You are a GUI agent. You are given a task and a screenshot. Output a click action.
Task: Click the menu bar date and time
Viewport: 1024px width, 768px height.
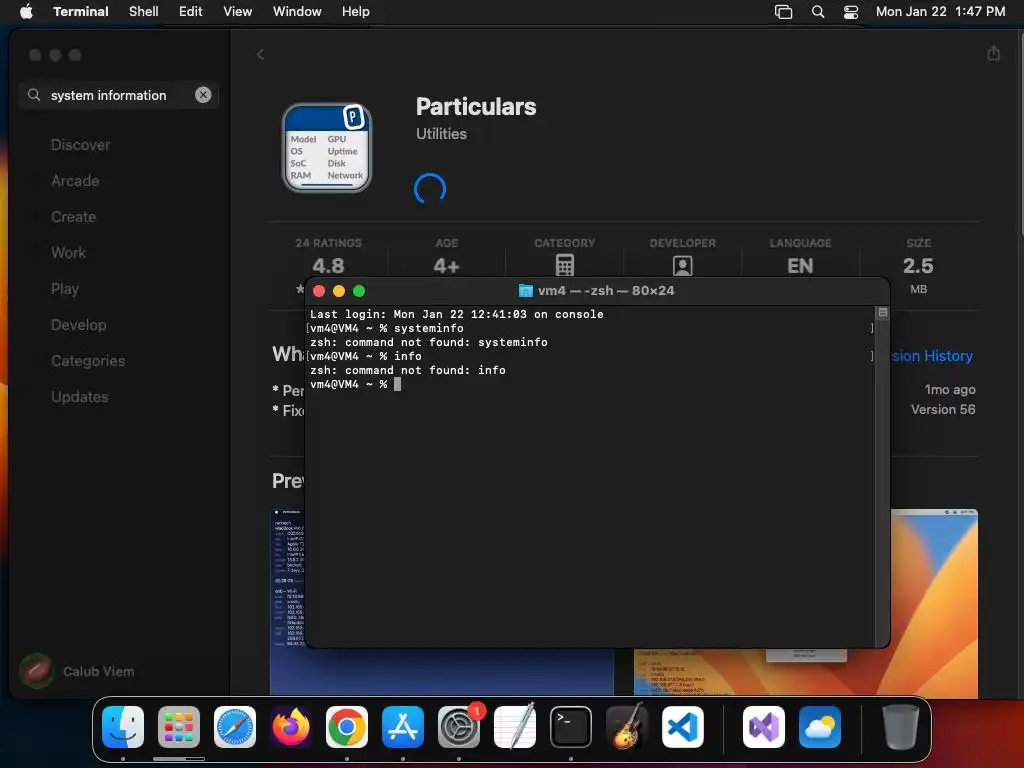coord(940,11)
